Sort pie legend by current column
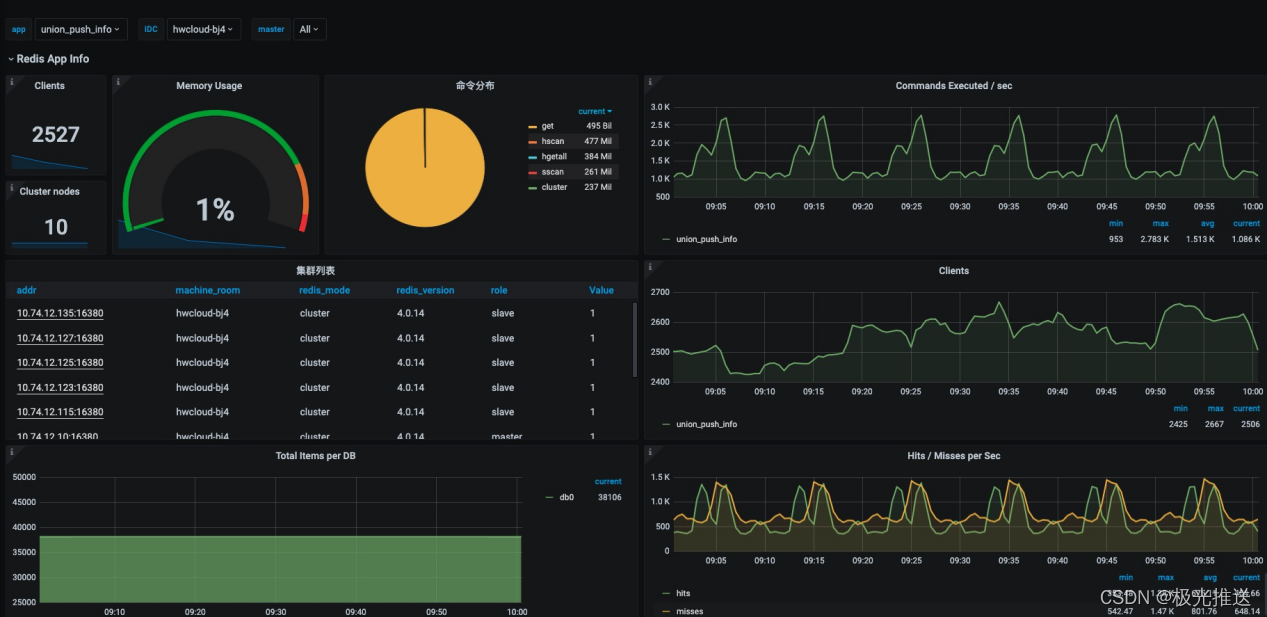The image size is (1267, 617). point(595,111)
